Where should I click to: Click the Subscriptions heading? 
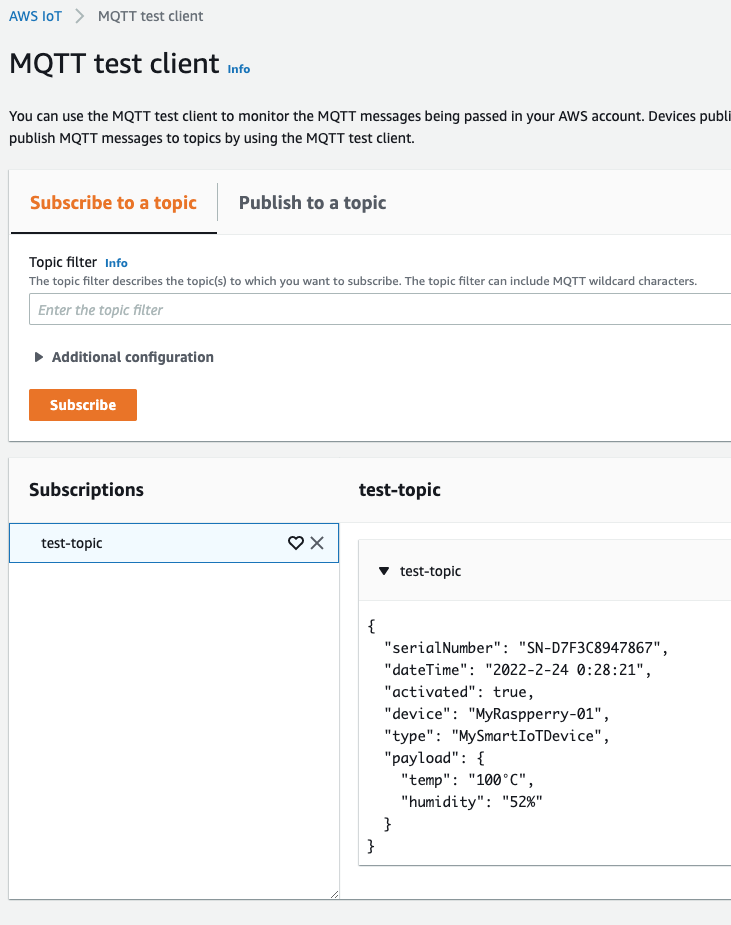[86, 490]
